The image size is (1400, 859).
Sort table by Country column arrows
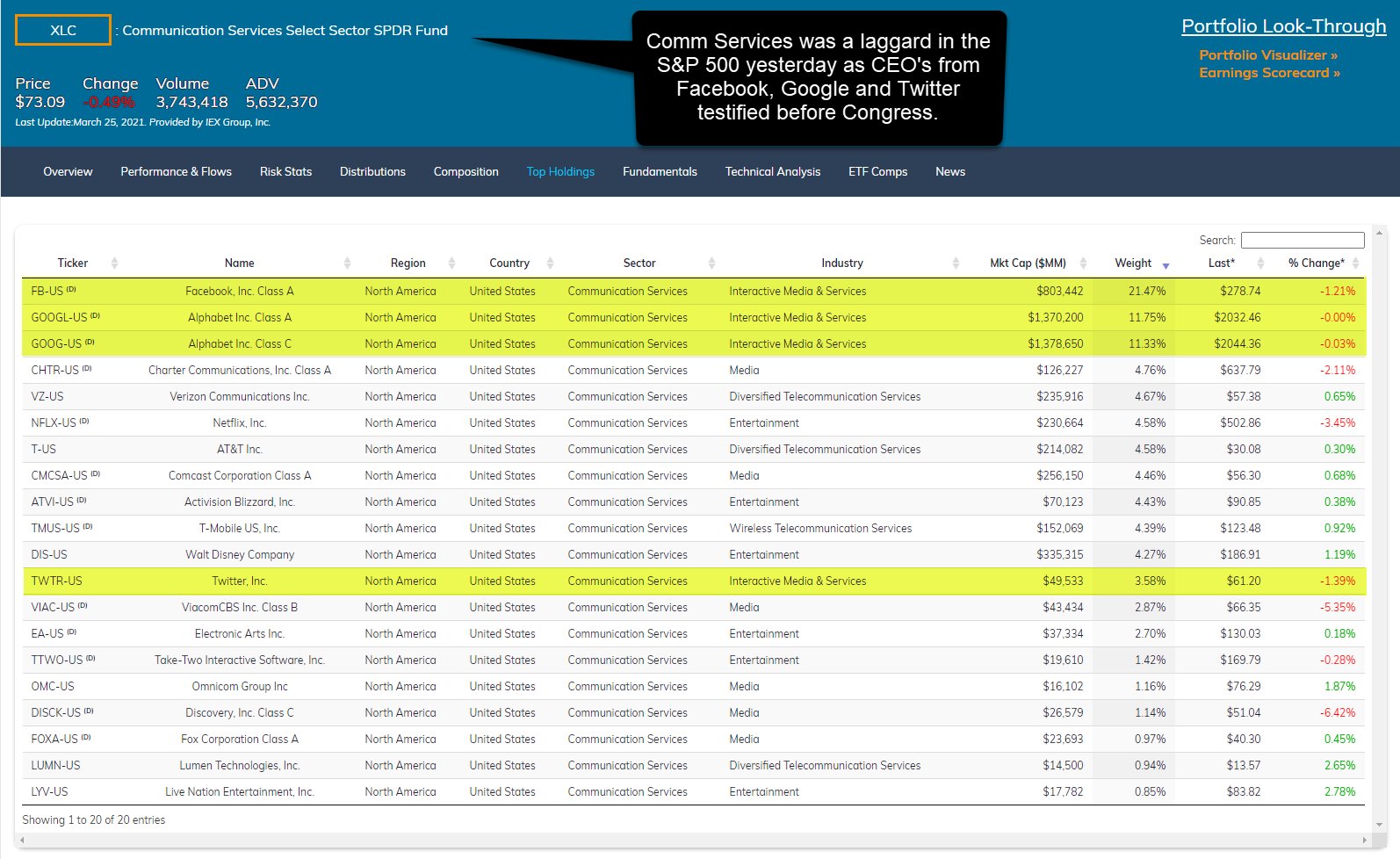click(550, 263)
